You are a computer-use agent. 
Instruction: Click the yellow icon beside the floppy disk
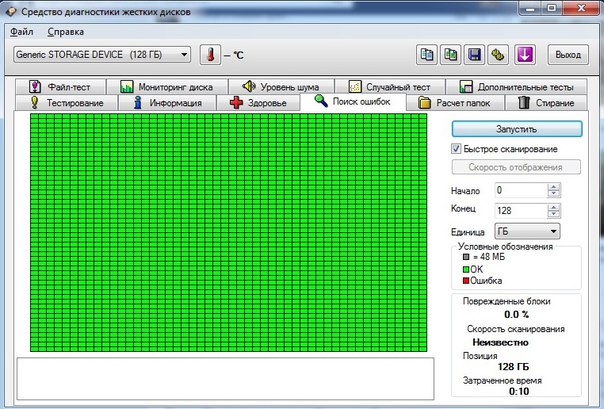499,53
